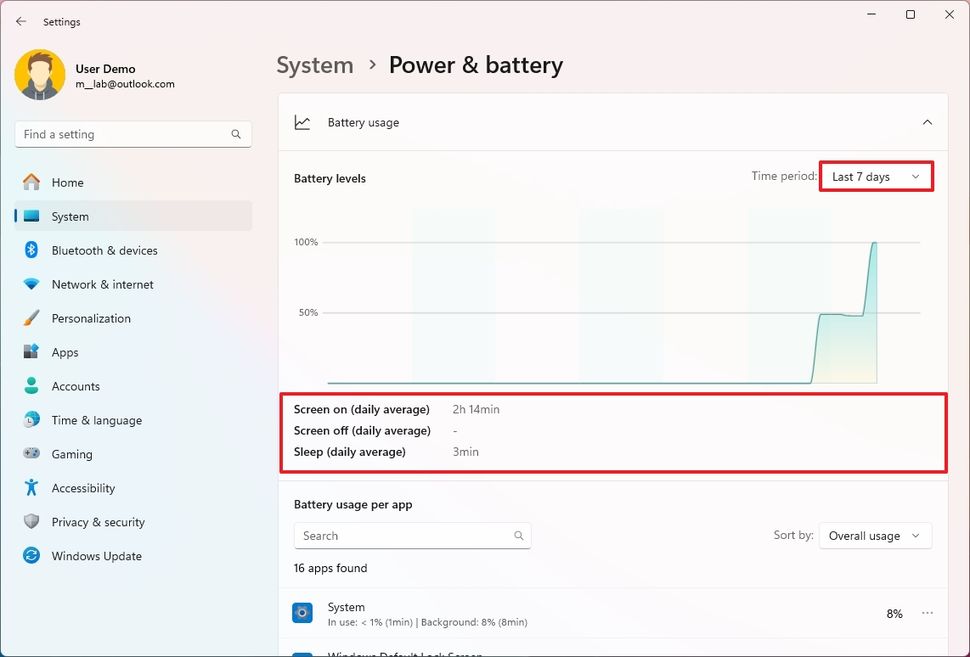
Task: Select Home in the navigation sidebar
Action: (x=30, y=182)
